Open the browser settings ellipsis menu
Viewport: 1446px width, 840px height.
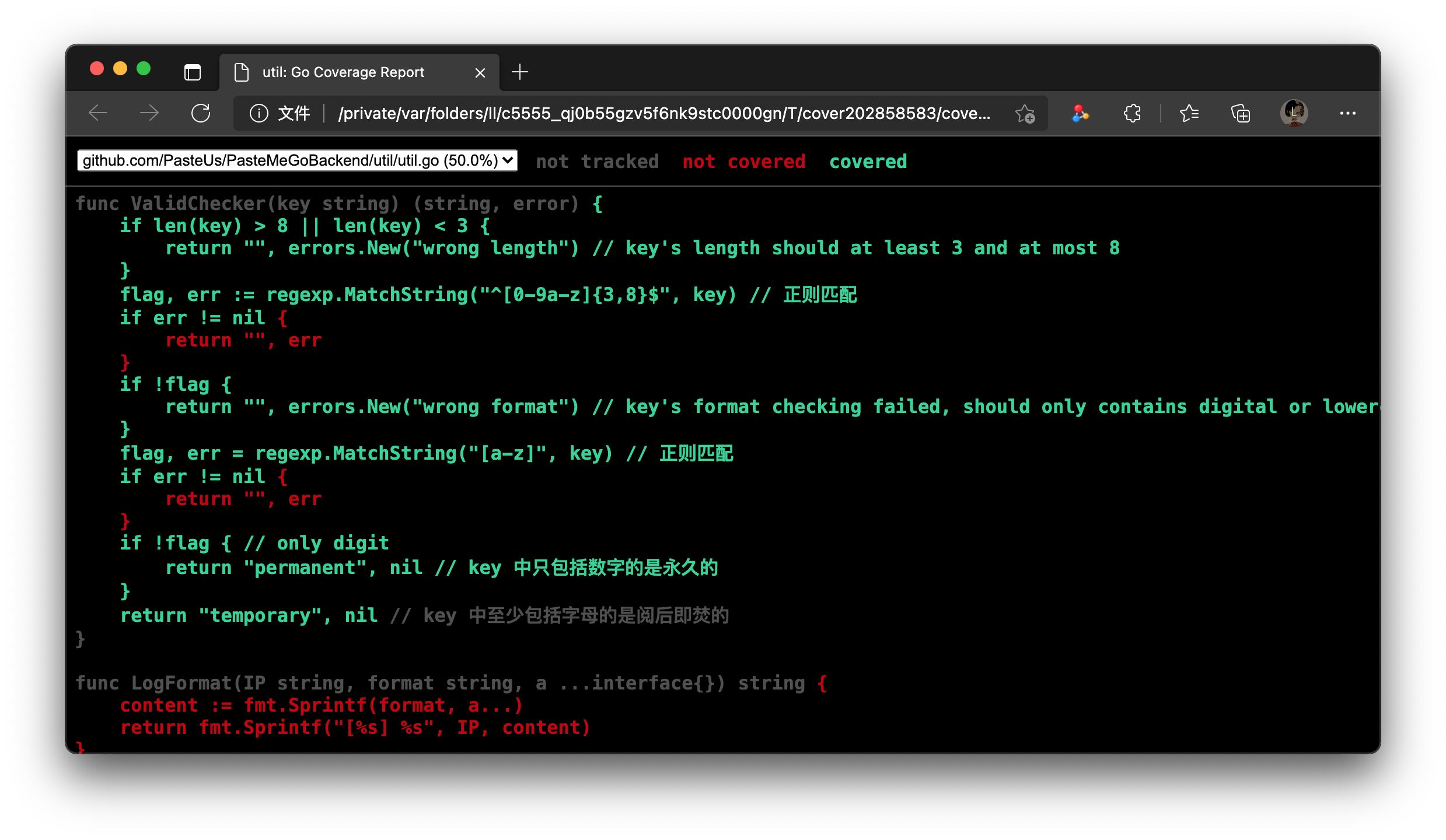(x=1347, y=113)
